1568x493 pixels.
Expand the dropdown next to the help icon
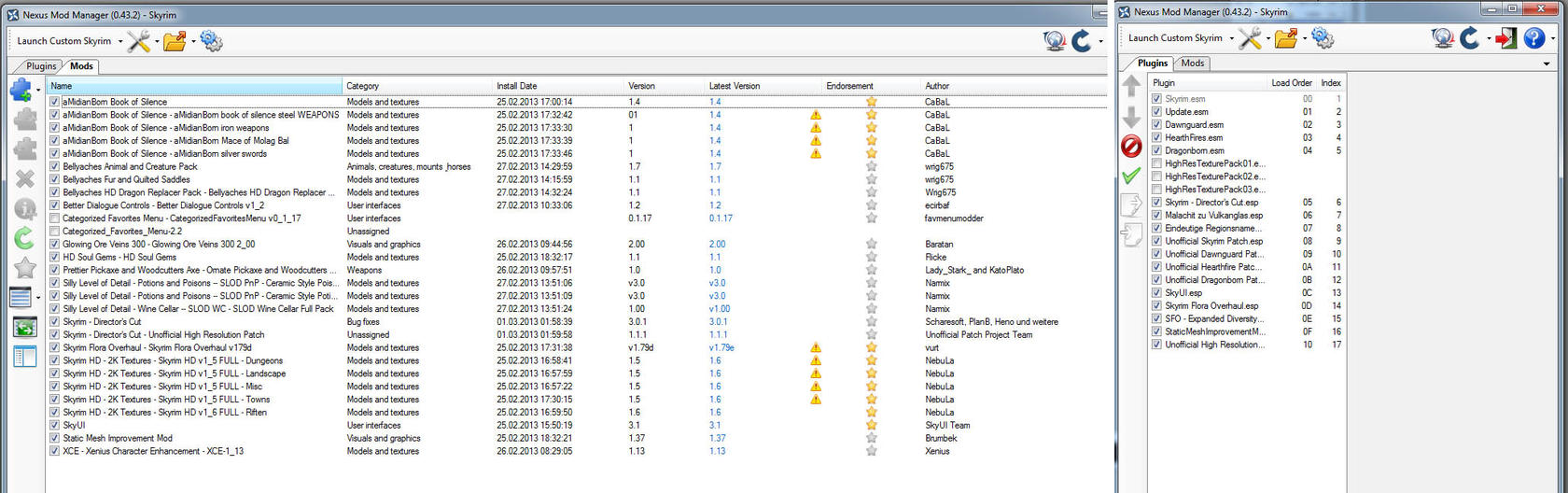click(1553, 39)
